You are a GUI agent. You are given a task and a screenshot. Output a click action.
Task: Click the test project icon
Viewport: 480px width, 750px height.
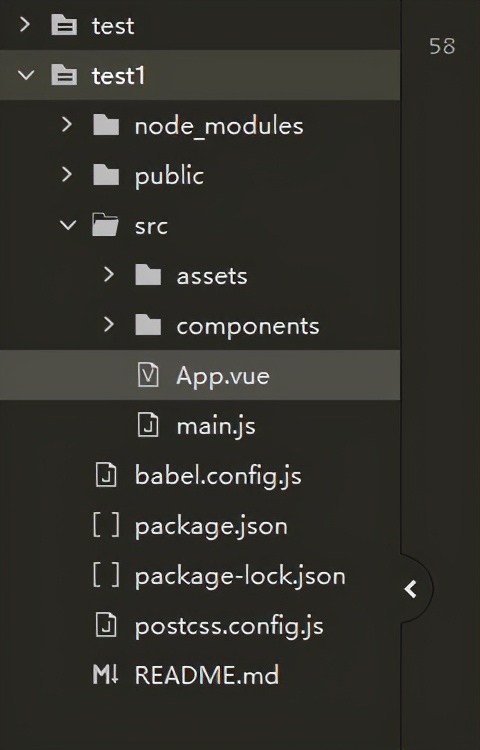64,25
